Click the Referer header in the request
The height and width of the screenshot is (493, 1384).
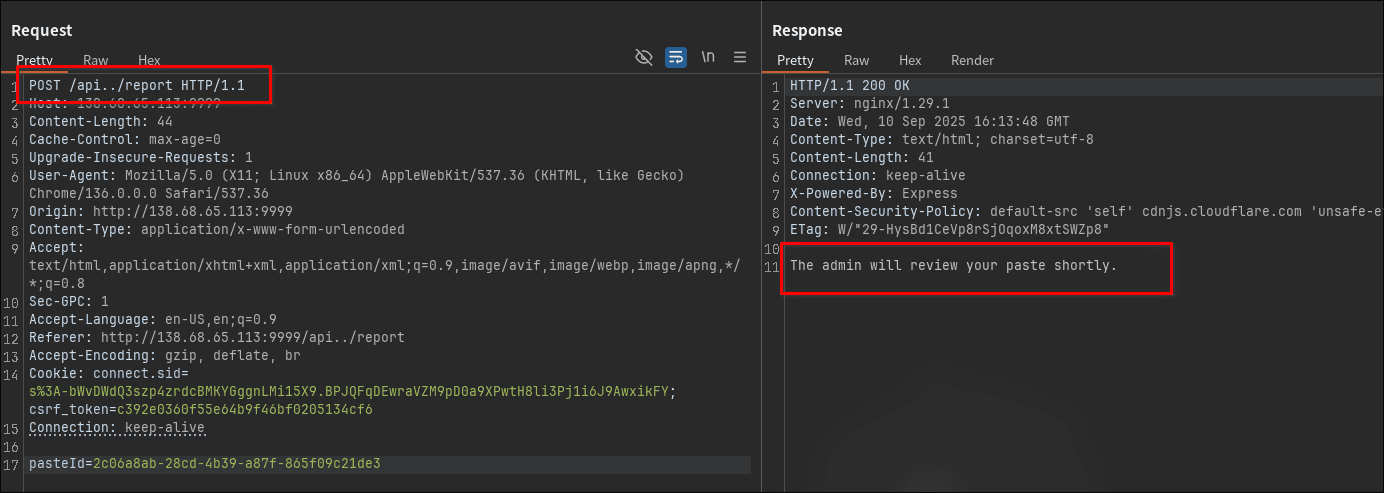point(216,337)
